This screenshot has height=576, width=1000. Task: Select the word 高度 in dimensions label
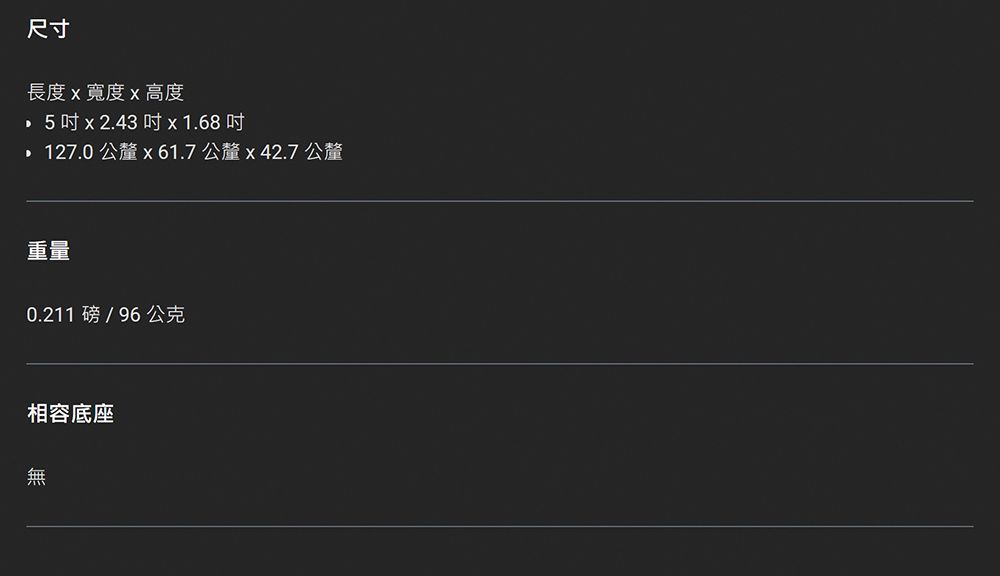[165, 92]
